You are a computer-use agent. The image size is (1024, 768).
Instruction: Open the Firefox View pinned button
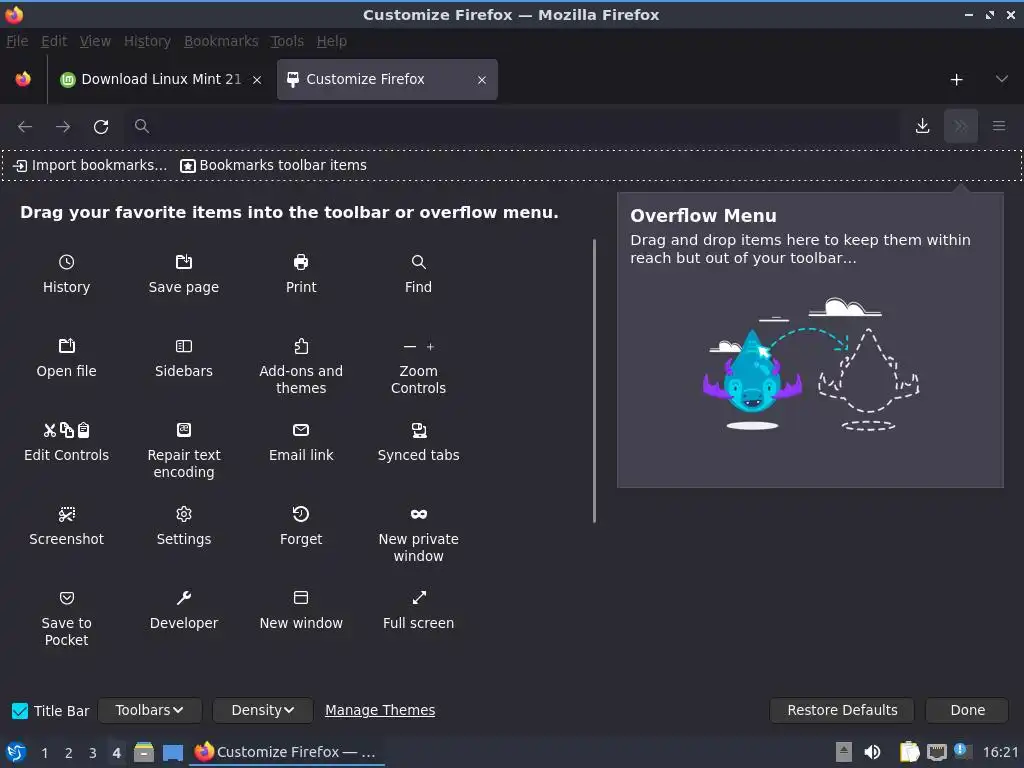pos(23,79)
